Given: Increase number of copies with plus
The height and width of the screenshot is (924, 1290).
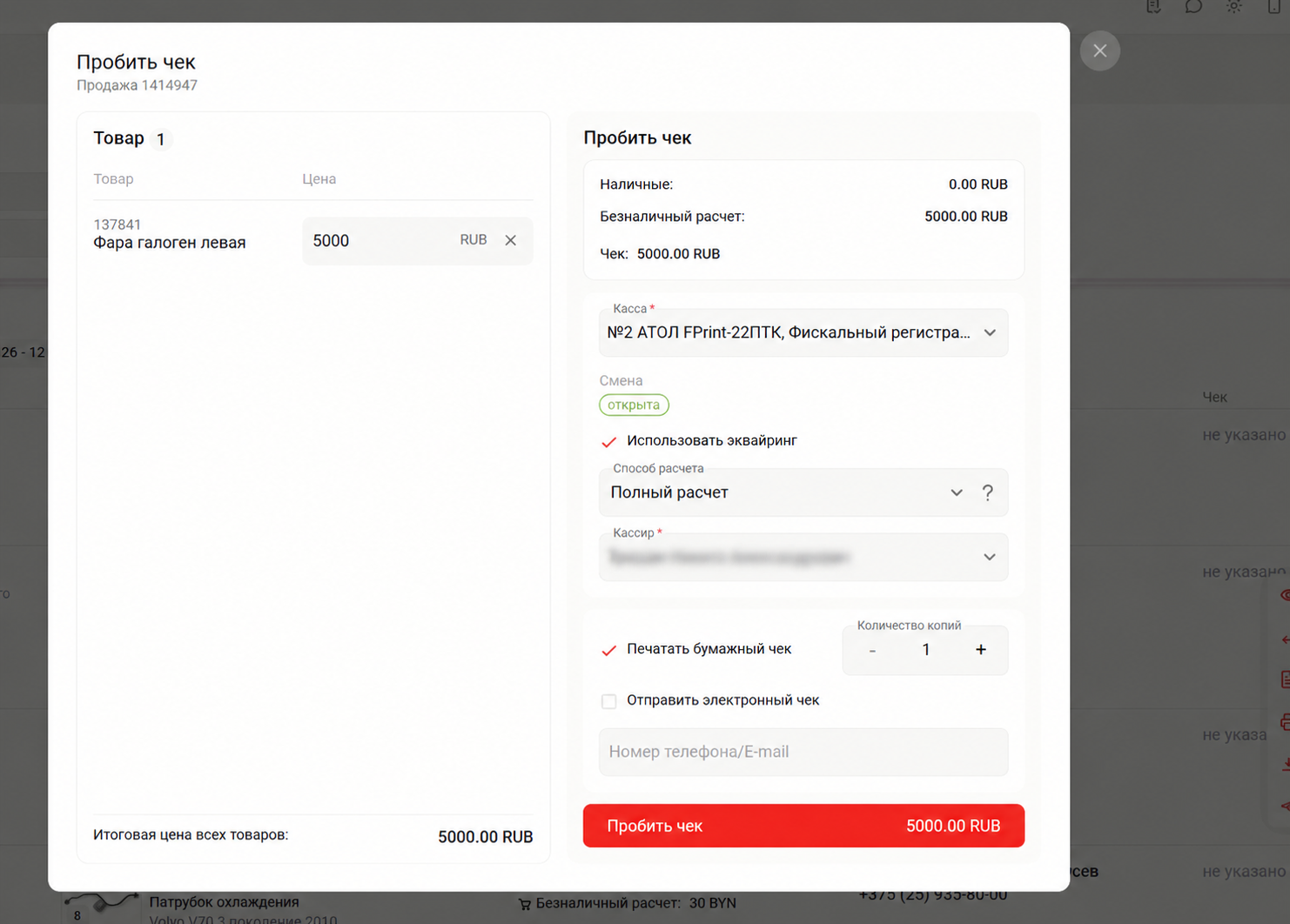Looking at the screenshot, I should (x=981, y=650).
